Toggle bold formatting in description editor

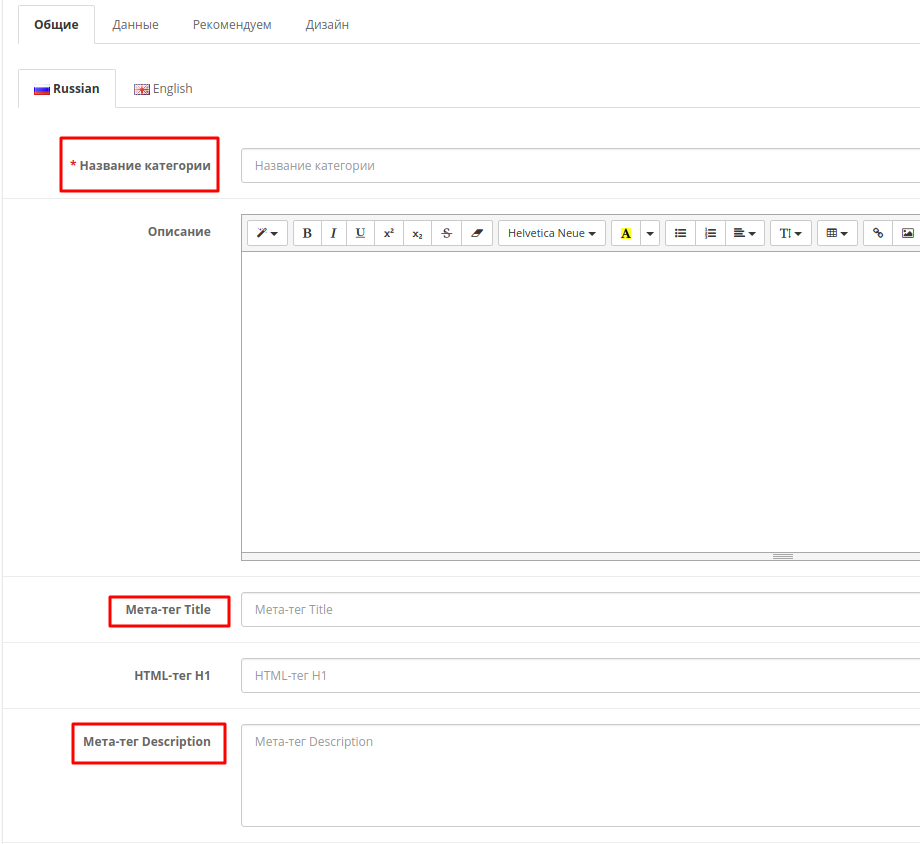pos(307,233)
